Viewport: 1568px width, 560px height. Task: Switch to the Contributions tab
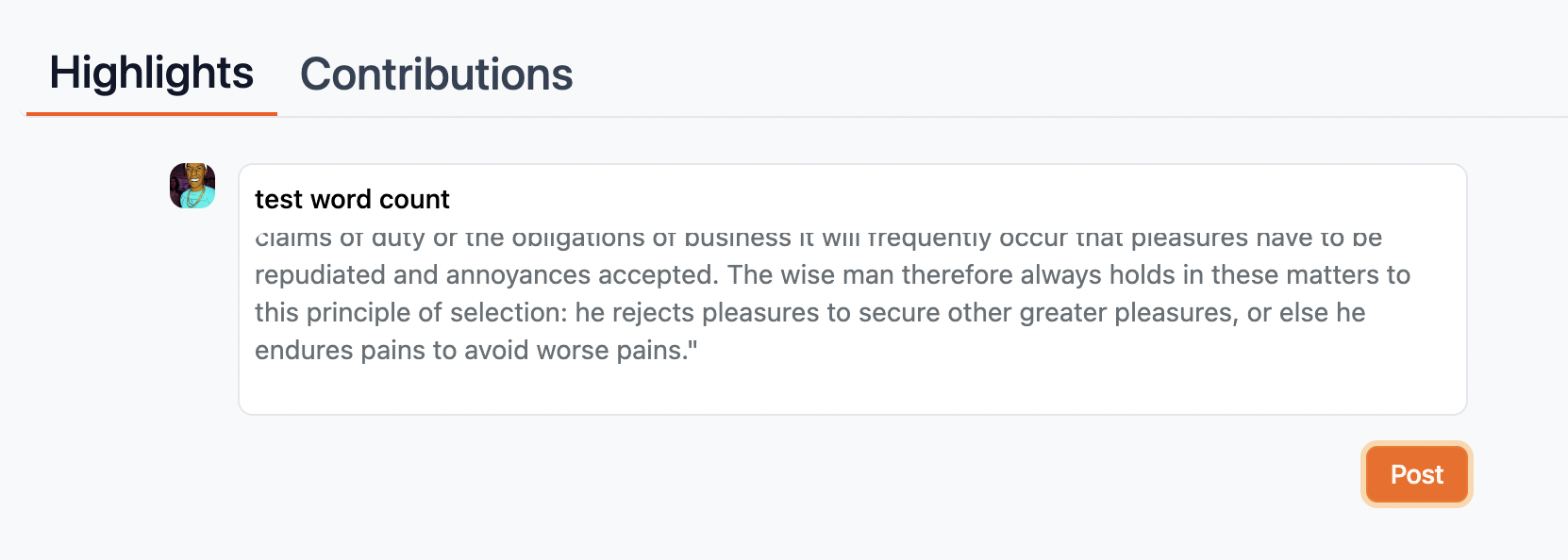(x=435, y=74)
